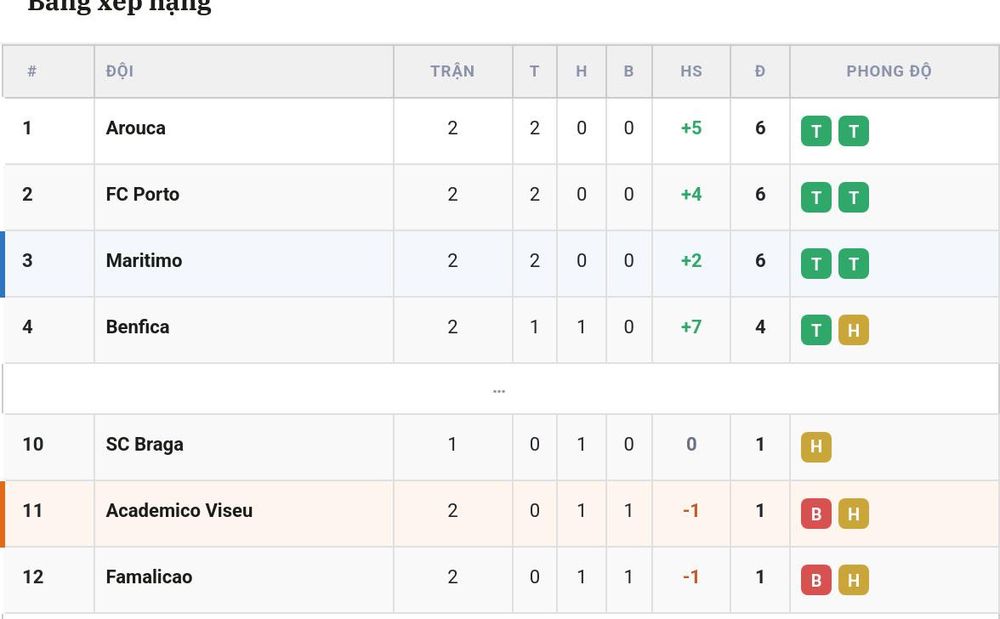Open the Benfica team page
Image resolution: width=1000 pixels, height=619 pixels.
click(x=138, y=327)
